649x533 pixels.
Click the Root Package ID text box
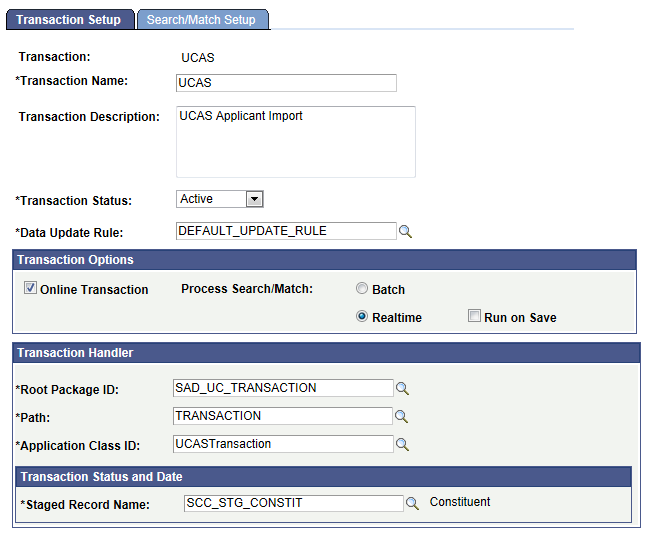coord(284,388)
